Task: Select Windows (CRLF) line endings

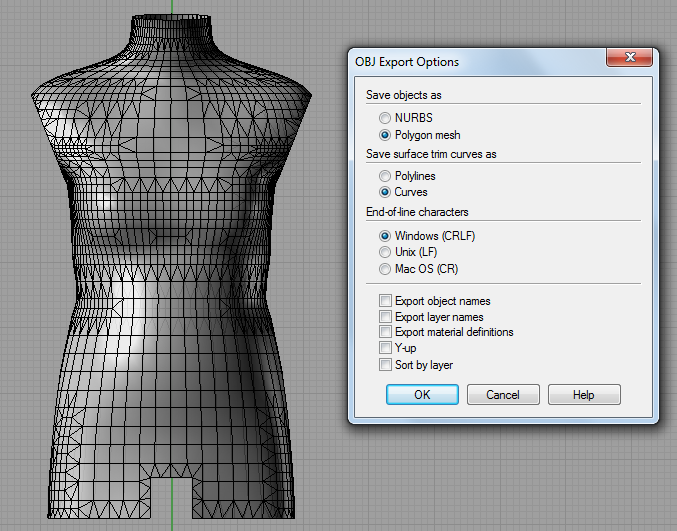Action: pyautogui.click(x=385, y=236)
